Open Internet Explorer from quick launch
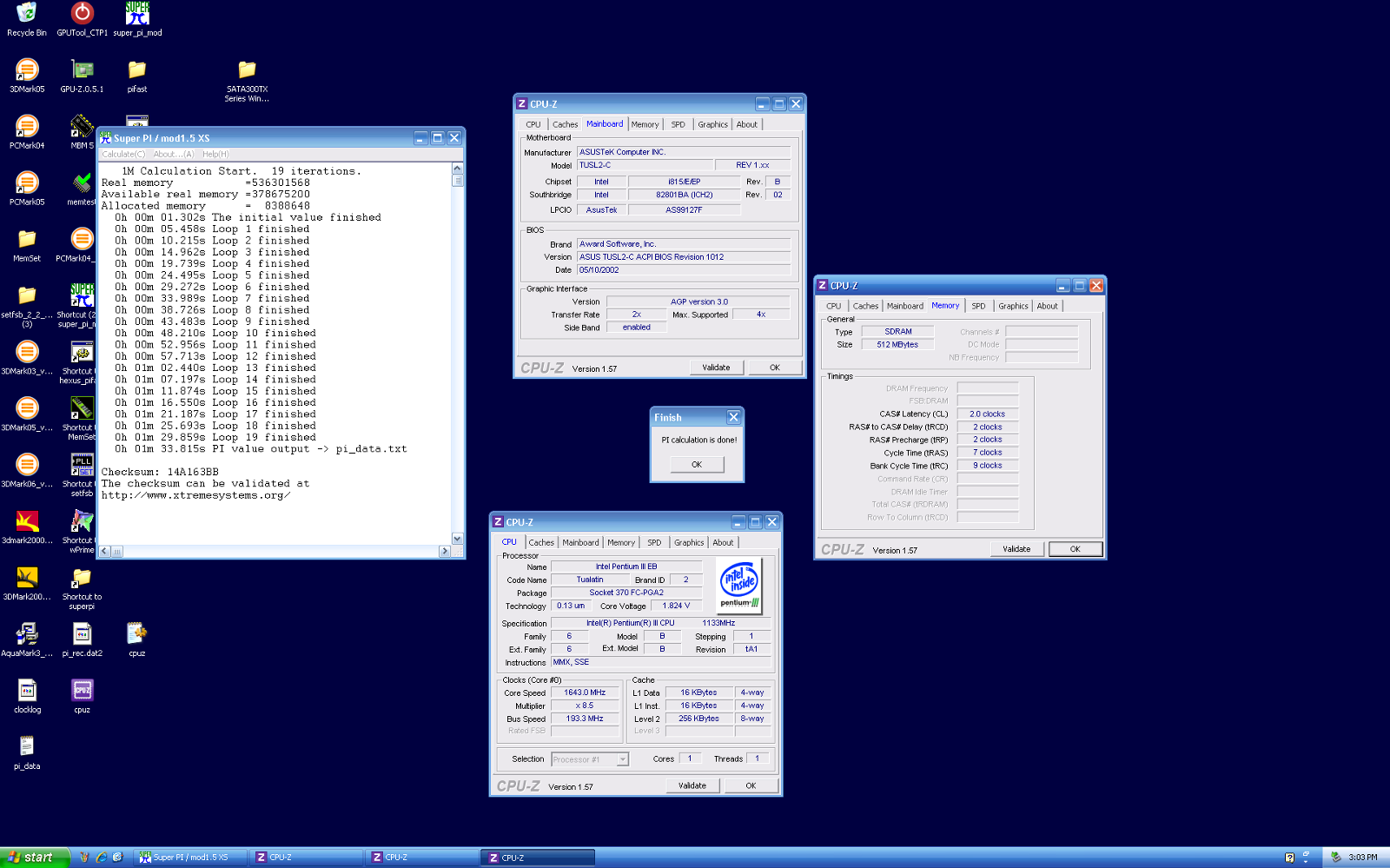This screenshot has width=1390, height=868. [x=101, y=857]
